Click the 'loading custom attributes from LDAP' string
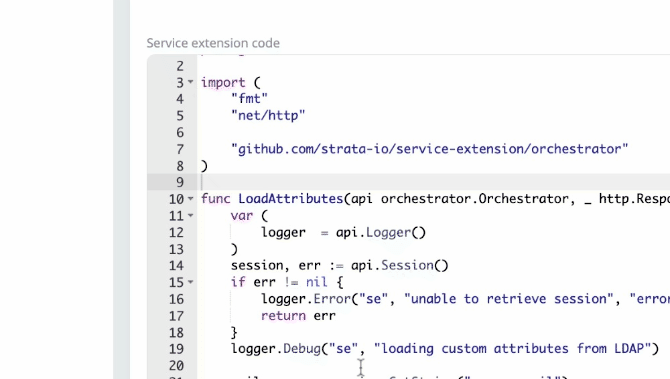The width and height of the screenshot is (670, 379). 512,349
